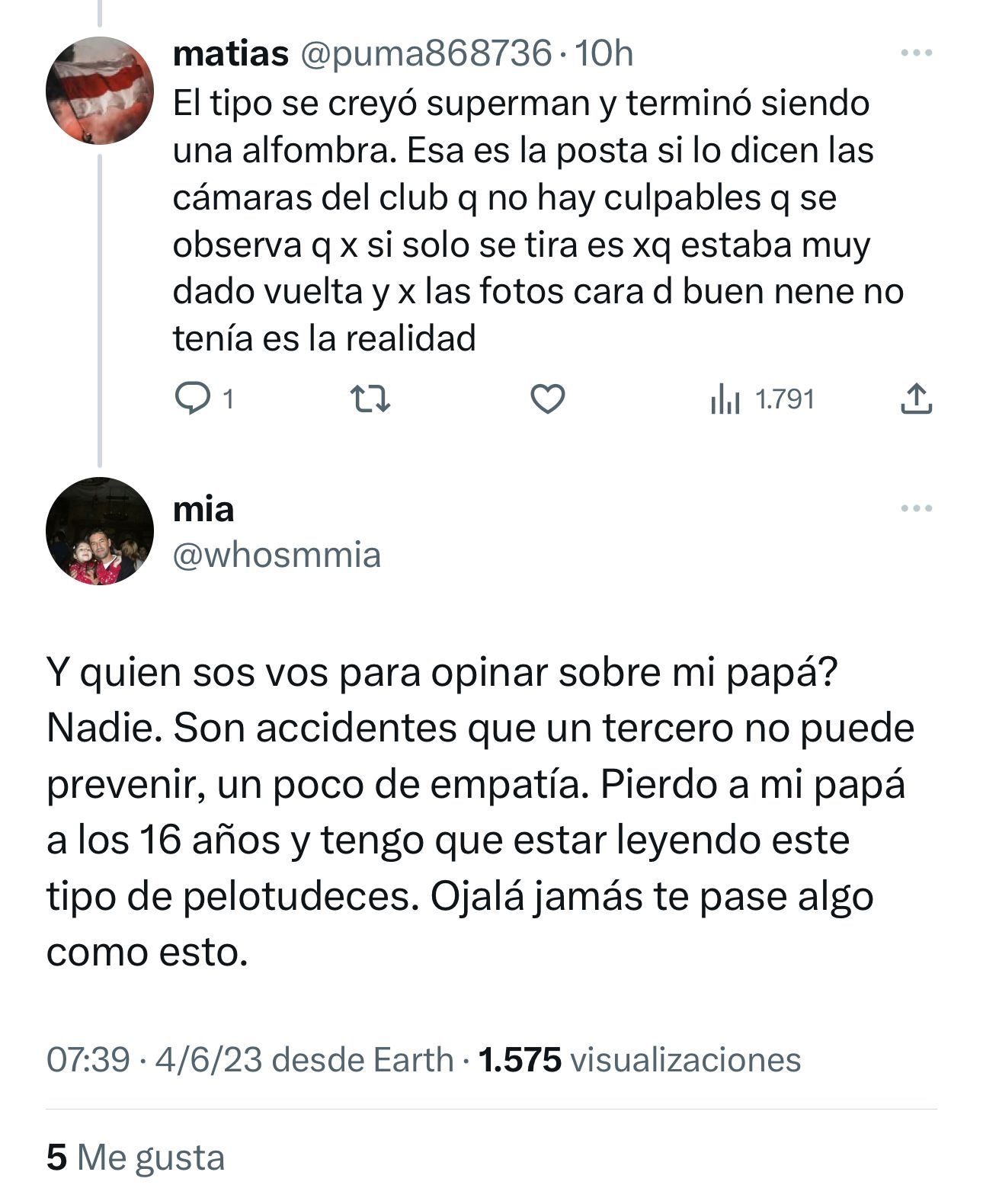
Task: Click the 1.575 visualizaciones count
Action: pos(639,1060)
